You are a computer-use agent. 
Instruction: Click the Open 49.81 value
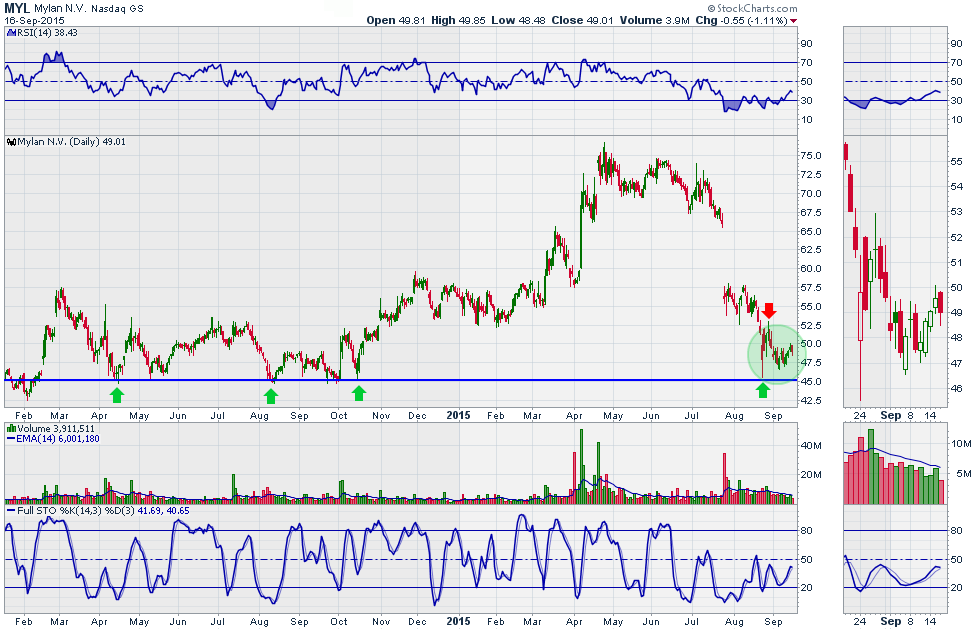point(396,20)
